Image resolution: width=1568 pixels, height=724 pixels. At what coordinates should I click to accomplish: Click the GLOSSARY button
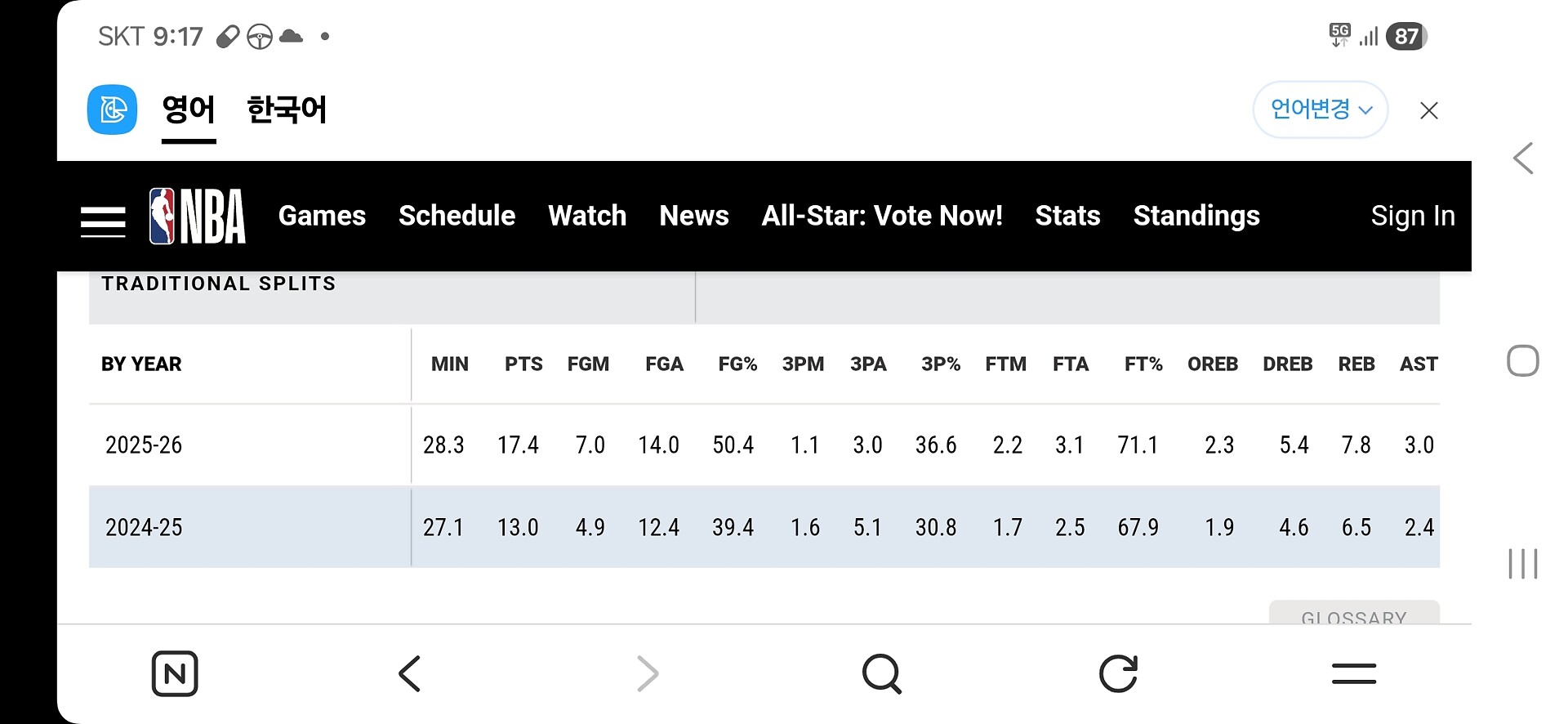(x=1353, y=615)
